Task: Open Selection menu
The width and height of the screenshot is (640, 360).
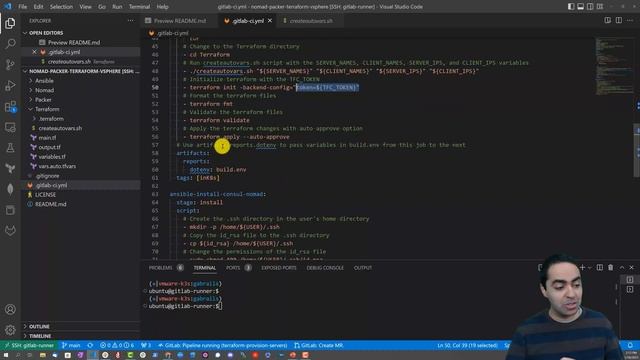Action: coord(61,7)
